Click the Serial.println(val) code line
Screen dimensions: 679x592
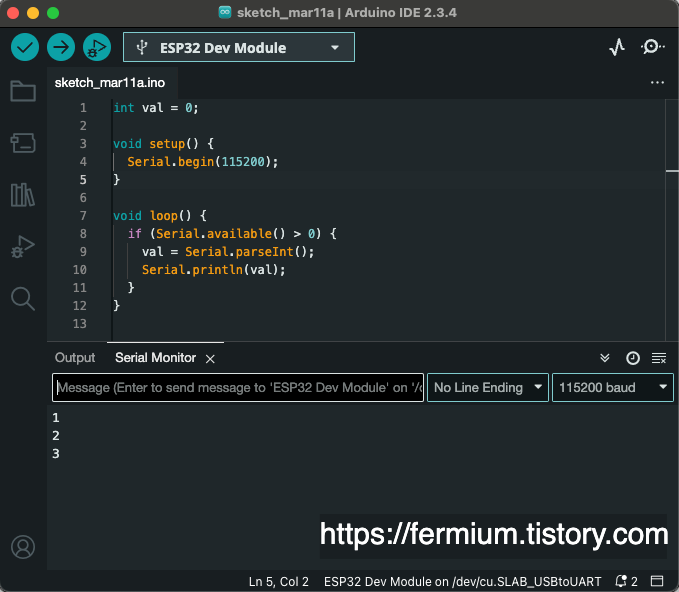point(213,270)
